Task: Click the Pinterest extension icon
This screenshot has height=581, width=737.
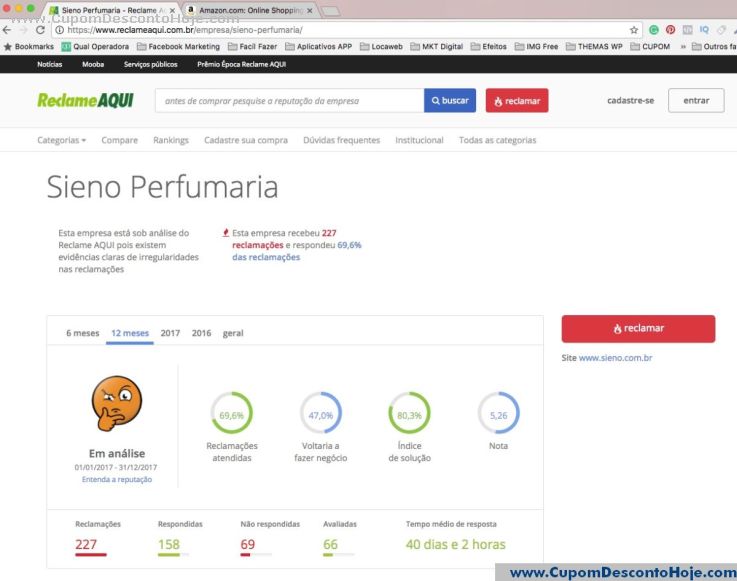Action: 670,30
